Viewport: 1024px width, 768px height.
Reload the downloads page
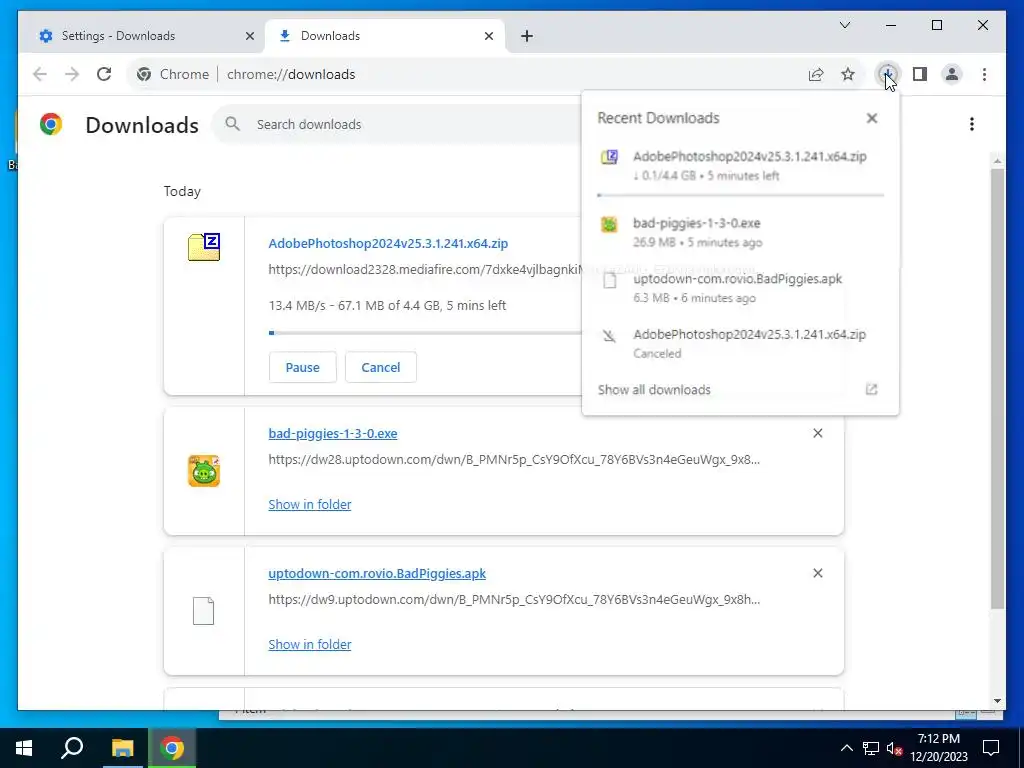[104, 74]
